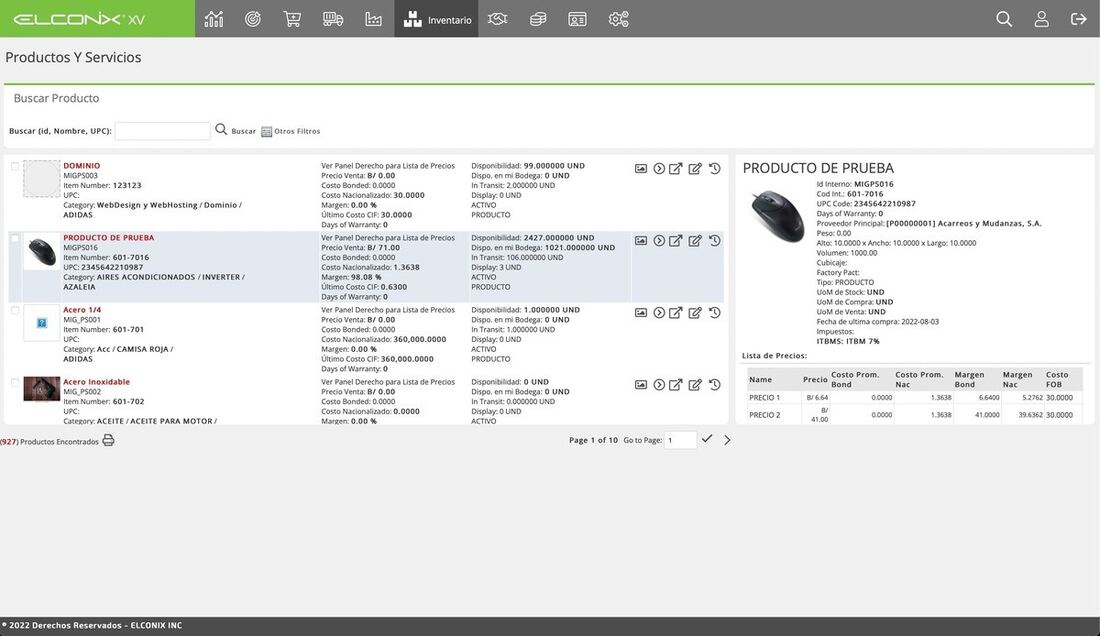This screenshot has height=636, width=1100.
Task: Click circled arrow icon for PRODUCTO DE PRUEBA
Action: coord(659,241)
